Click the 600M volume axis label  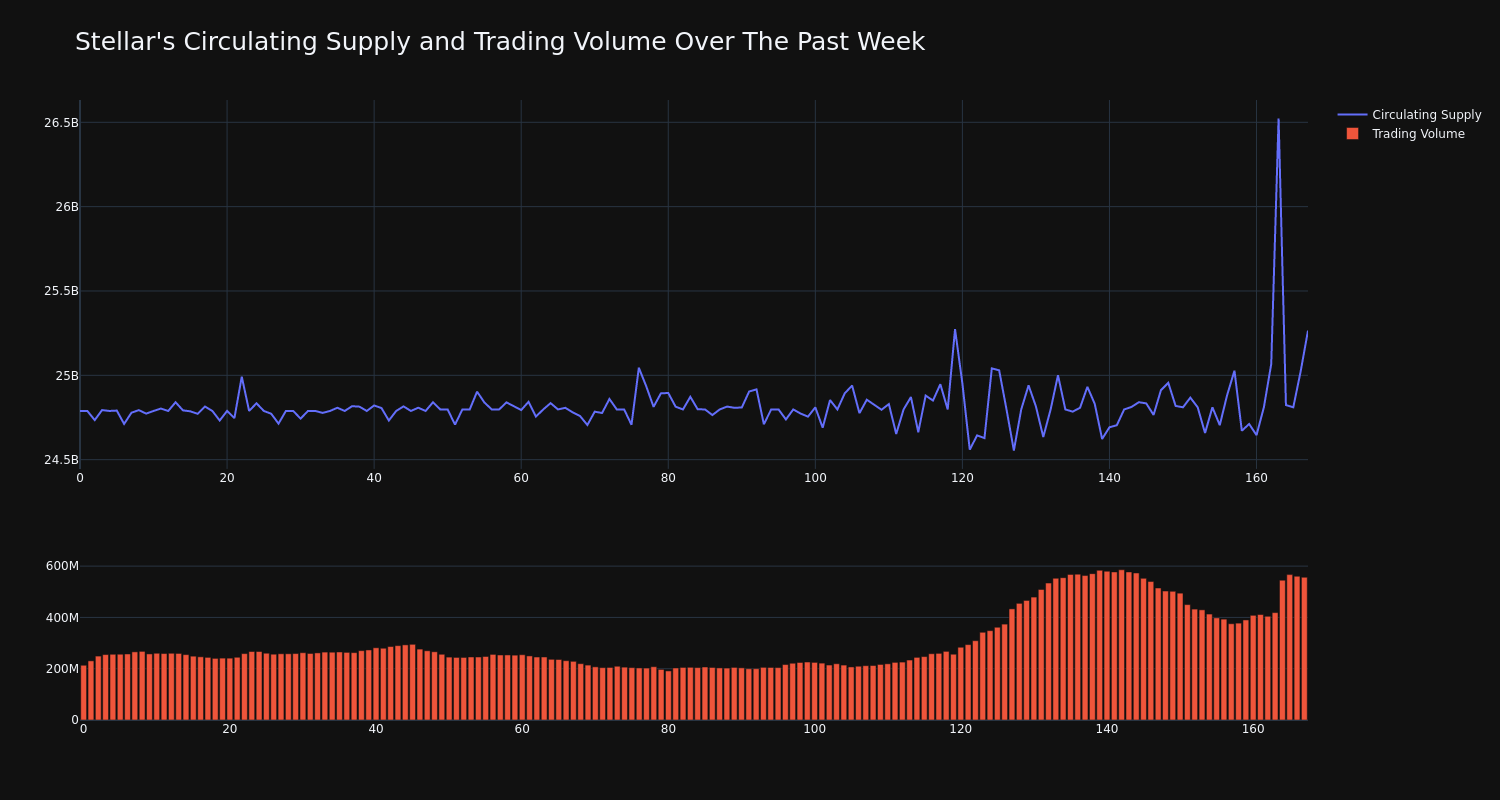tap(62, 566)
